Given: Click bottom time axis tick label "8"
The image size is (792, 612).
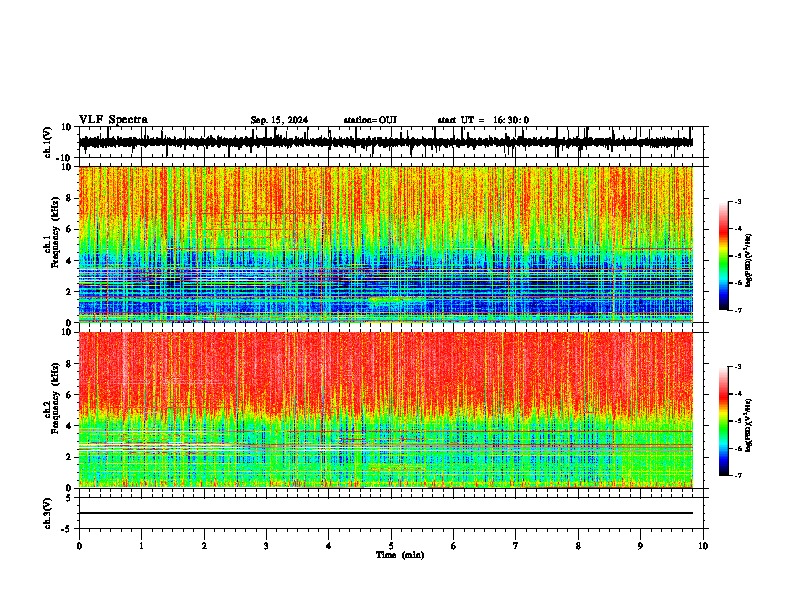Looking at the screenshot, I should (578, 546).
